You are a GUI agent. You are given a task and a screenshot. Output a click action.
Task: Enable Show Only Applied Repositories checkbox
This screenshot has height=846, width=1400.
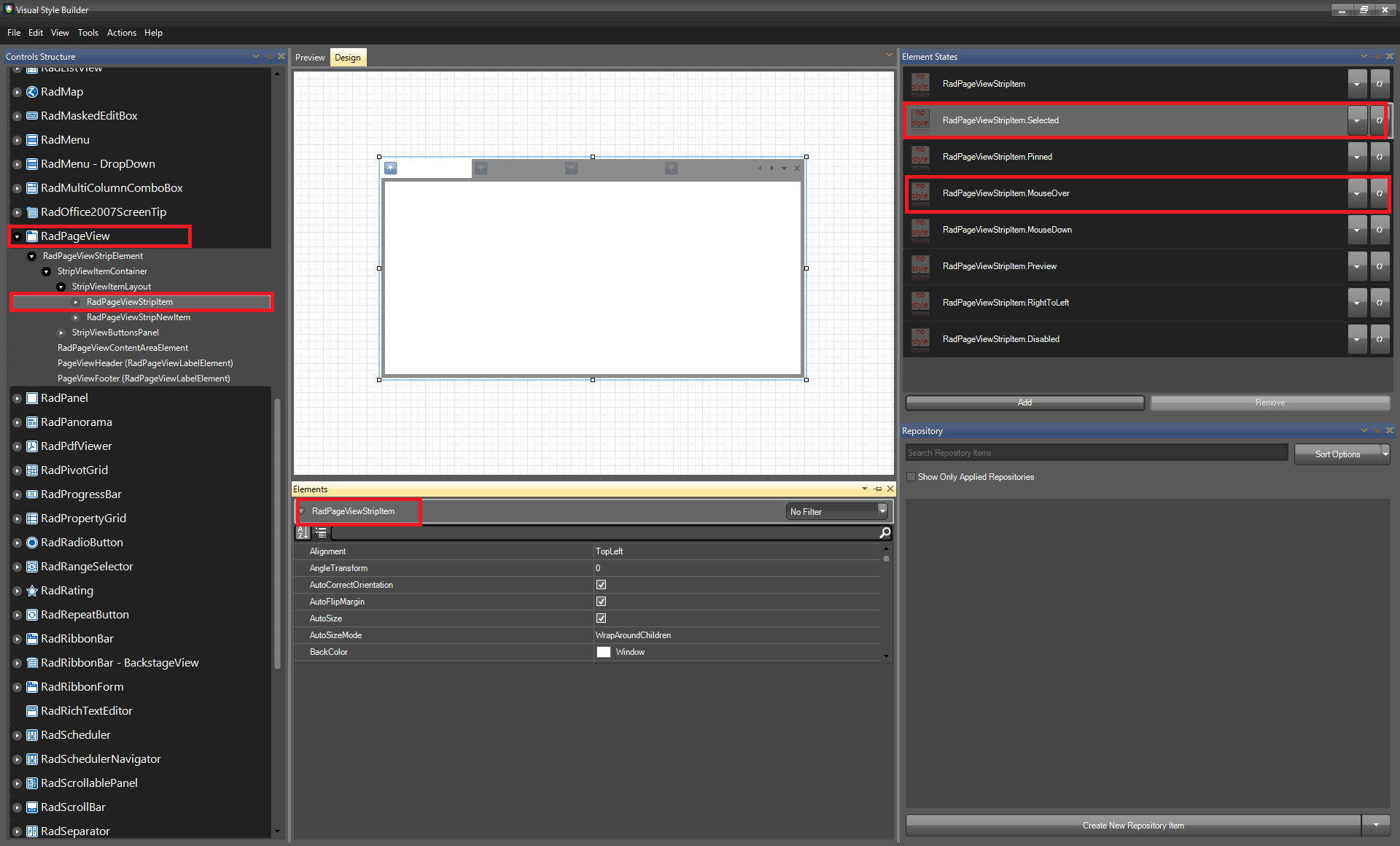[911, 477]
